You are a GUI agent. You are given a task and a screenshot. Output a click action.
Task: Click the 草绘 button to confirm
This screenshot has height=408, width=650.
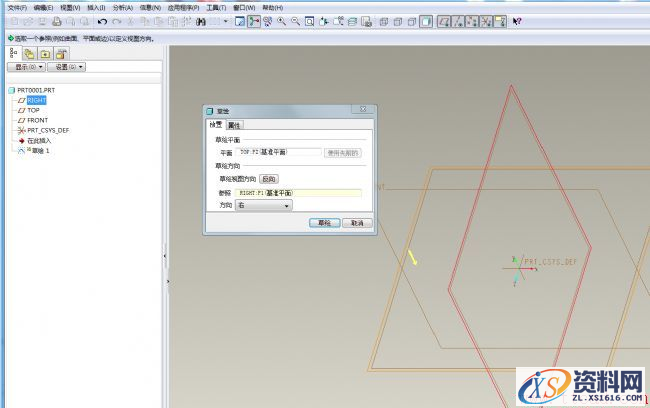coord(321,224)
